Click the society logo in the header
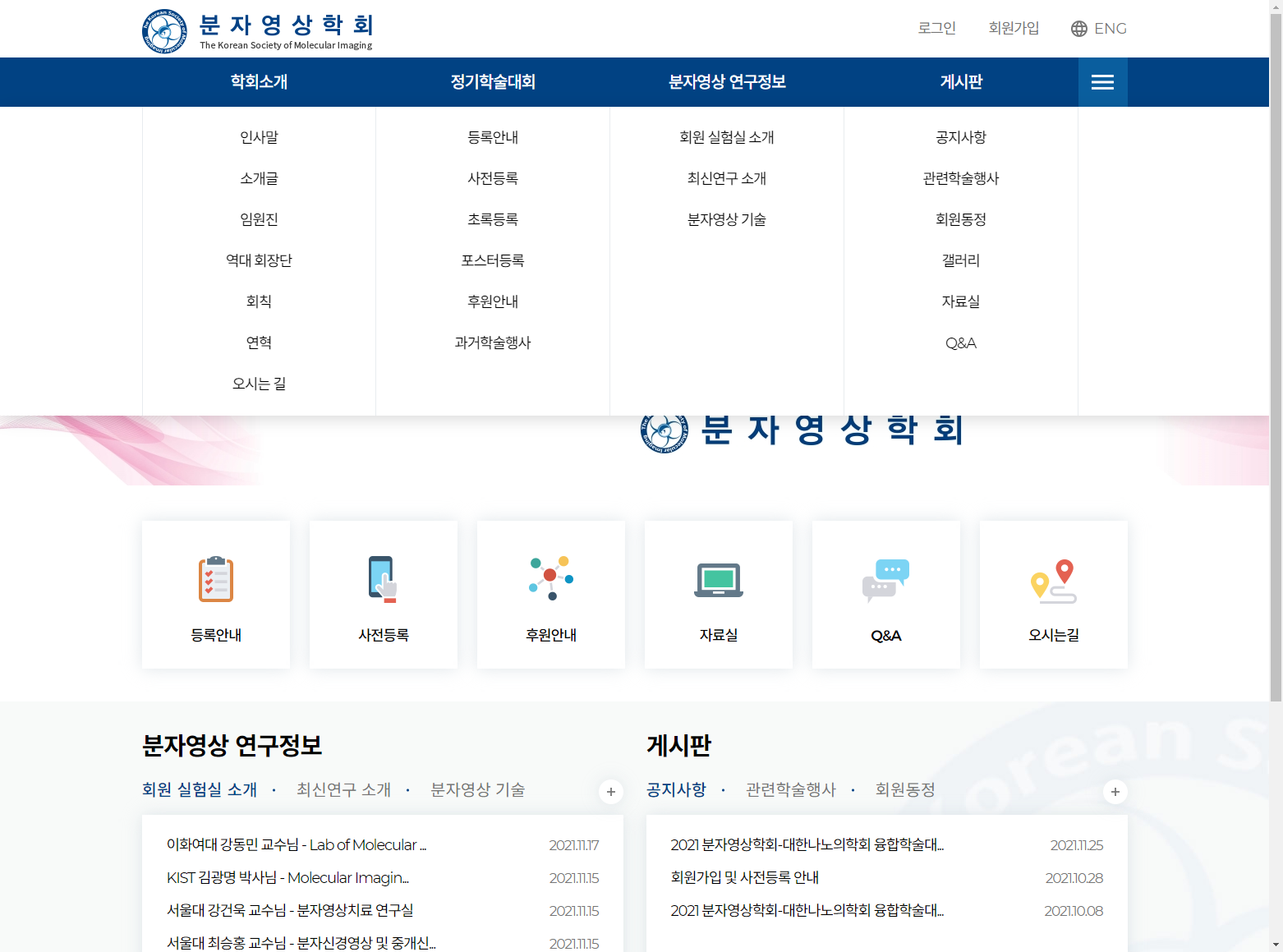Image resolution: width=1283 pixels, height=952 pixels. tap(257, 30)
